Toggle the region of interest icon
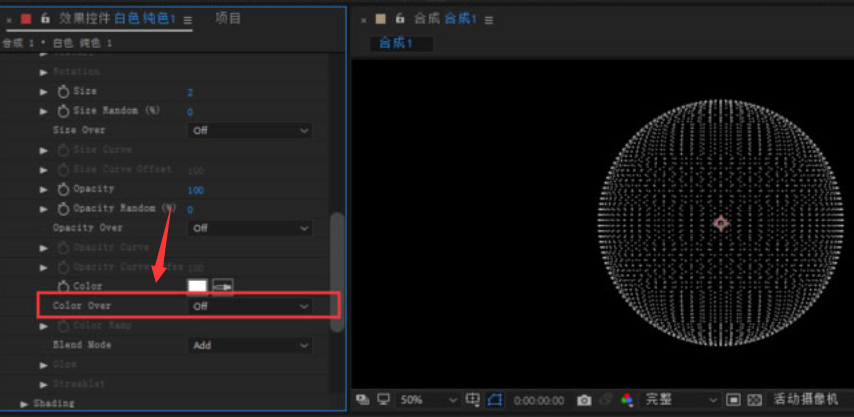The width and height of the screenshot is (854, 417). [734, 400]
